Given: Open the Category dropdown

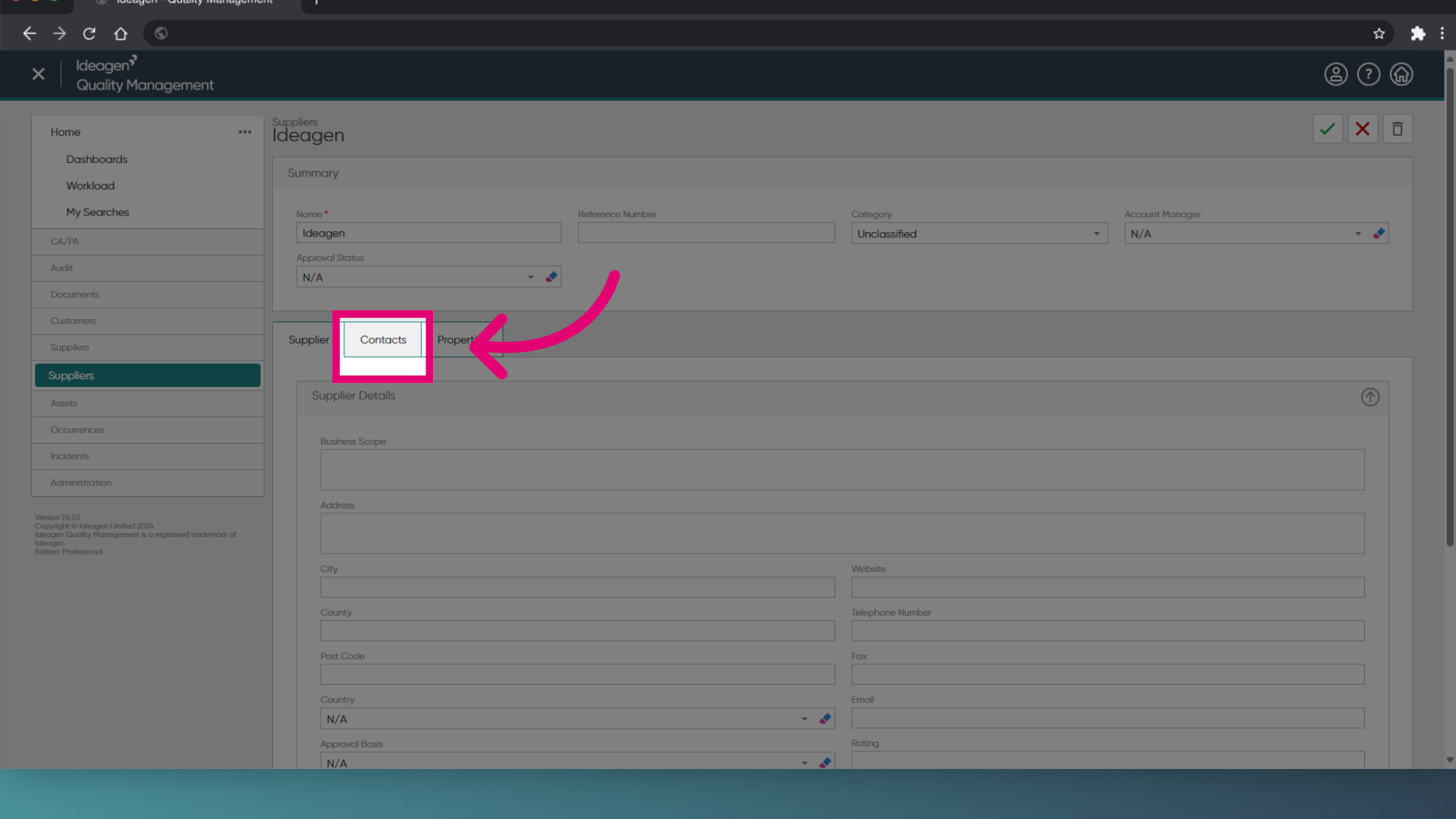Looking at the screenshot, I should (x=979, y=234).
